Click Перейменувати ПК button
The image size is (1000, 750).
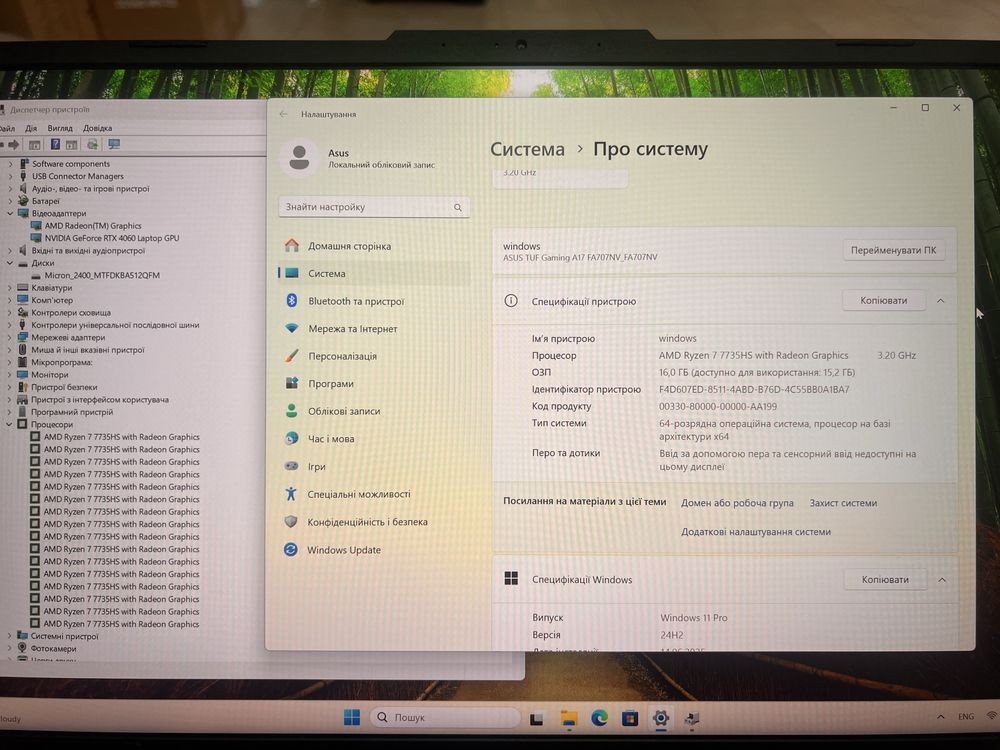tap(893, 250)
